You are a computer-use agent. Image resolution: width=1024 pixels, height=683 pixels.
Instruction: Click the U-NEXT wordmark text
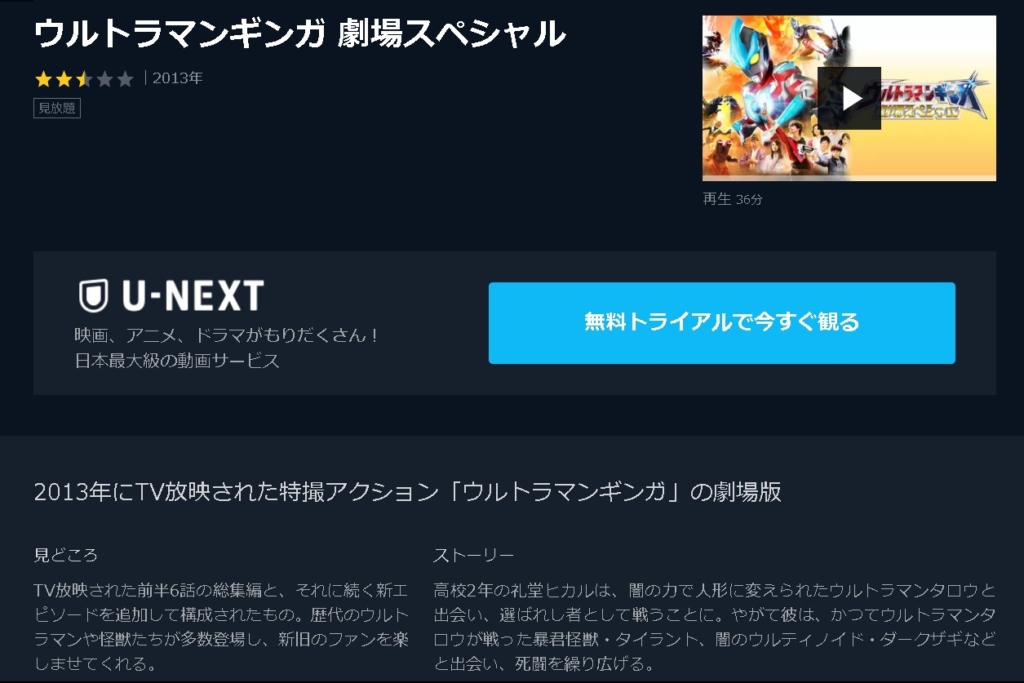click(x=193, y=296)
